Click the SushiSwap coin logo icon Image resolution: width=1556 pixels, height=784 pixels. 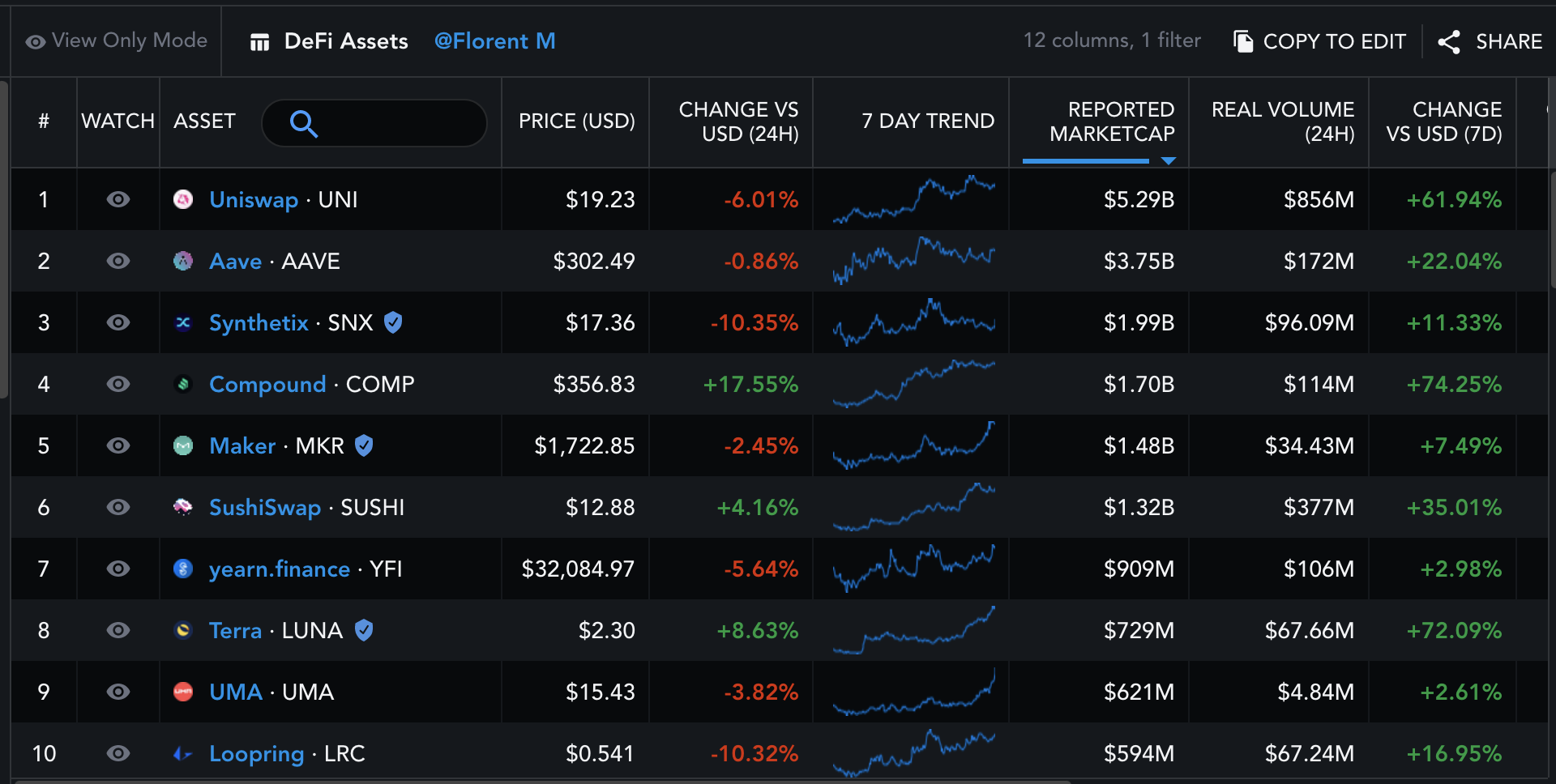coord(183,507)
